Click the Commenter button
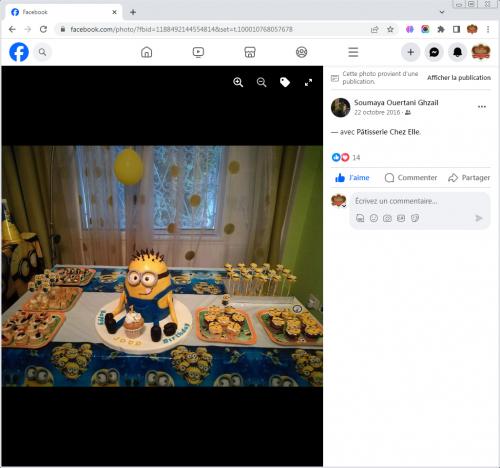 [x=411, y=178]
